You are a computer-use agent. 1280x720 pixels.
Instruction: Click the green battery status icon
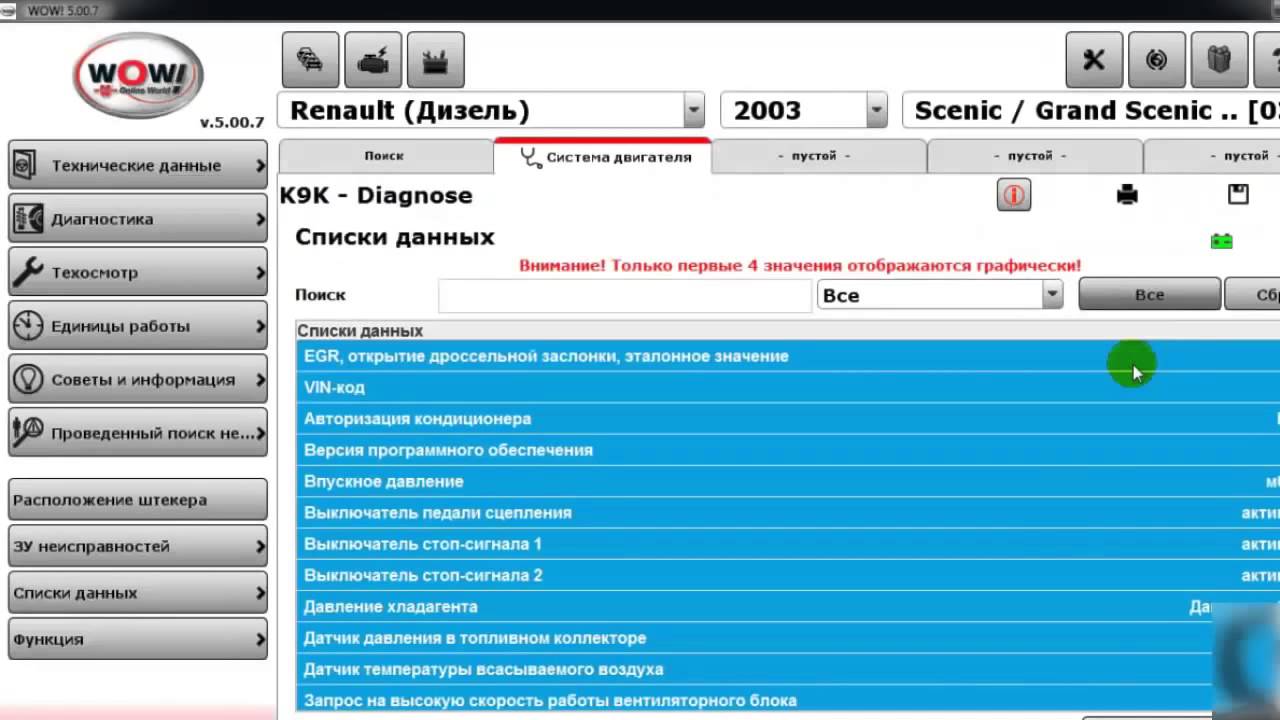click(x=1221, y=241)
